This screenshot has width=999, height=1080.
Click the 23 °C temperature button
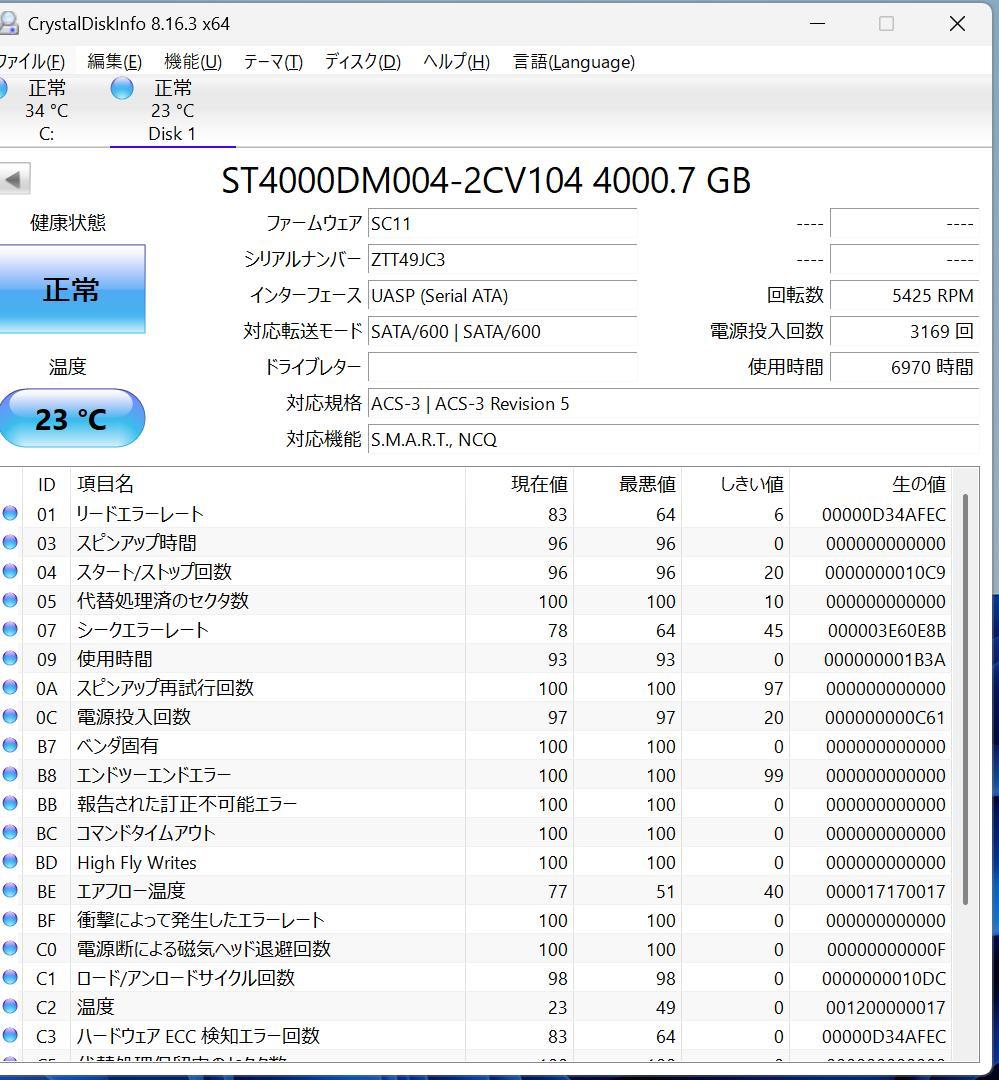(72, 418)
